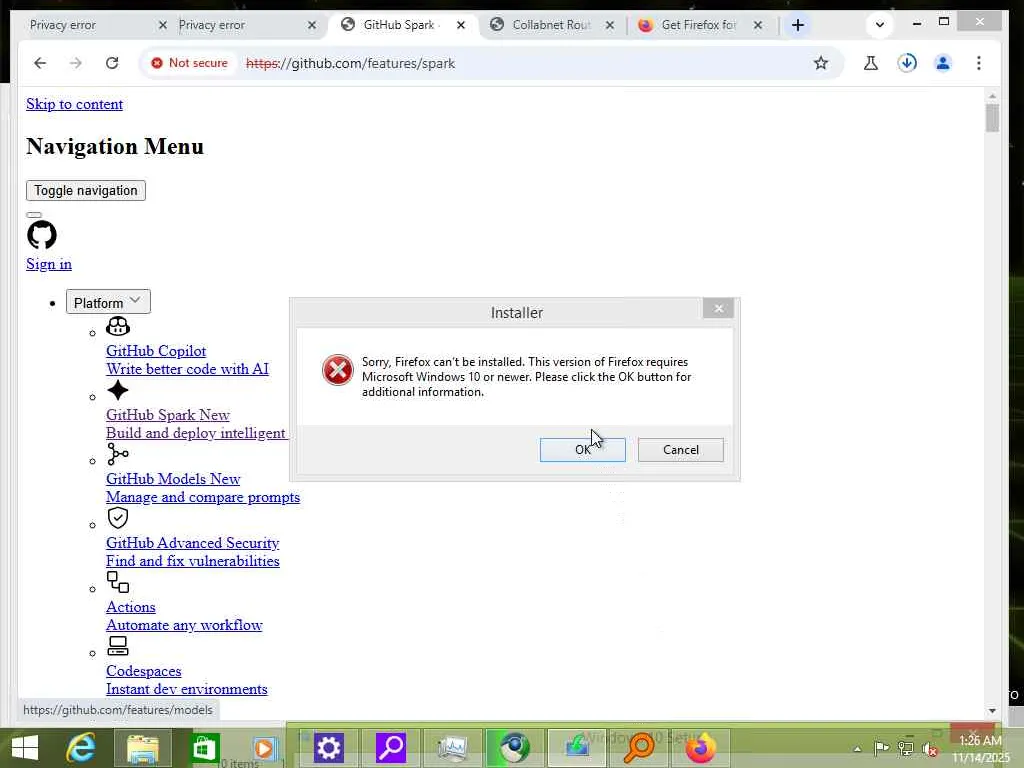The width and height of the screenshot is (1024, 768).
Task: Launch Internet Explorer from the taskbar
Action: click(81, 747)
